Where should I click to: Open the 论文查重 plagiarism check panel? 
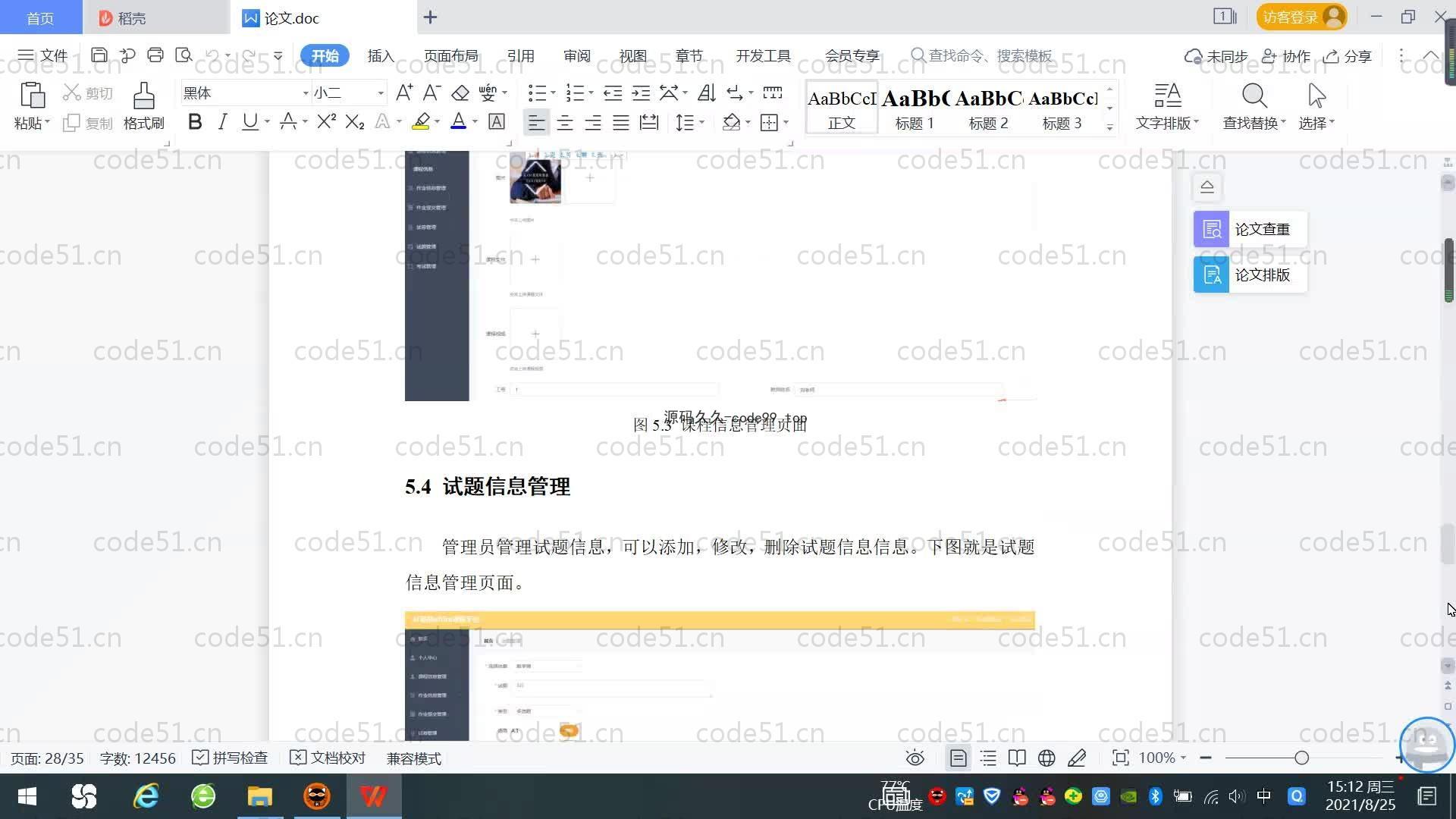tap(1250, 229)
